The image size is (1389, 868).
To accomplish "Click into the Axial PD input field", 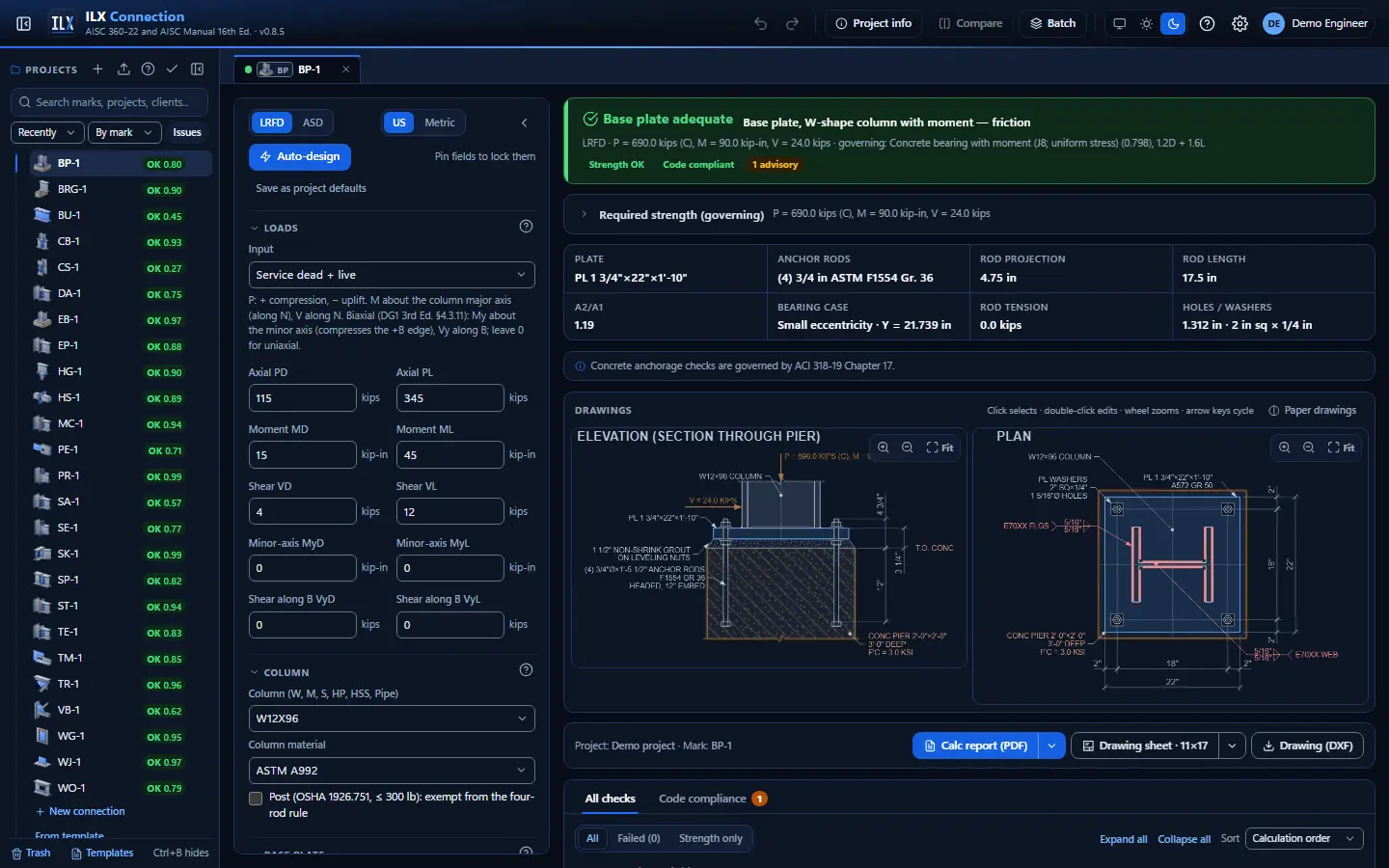I will pos(302,398).
